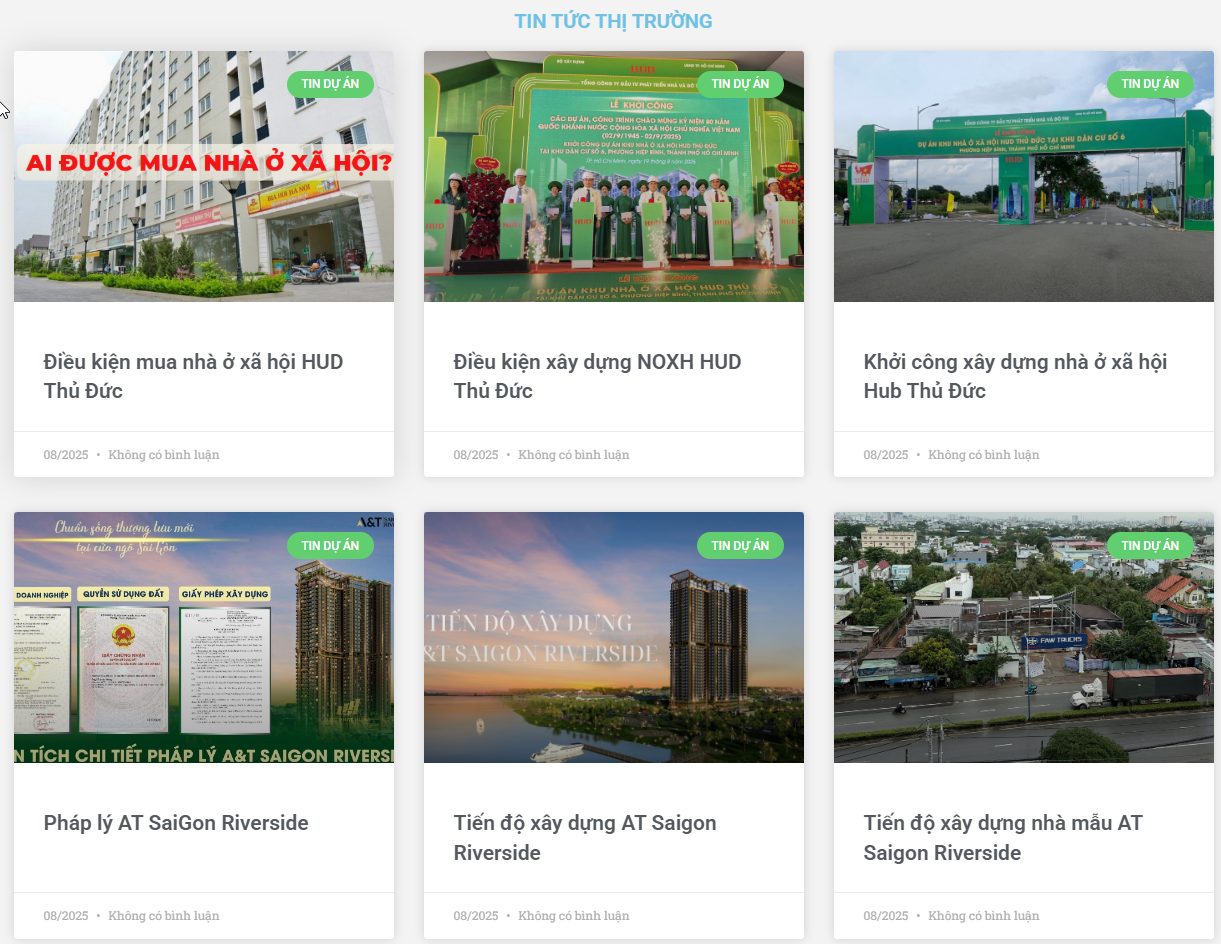Click date '08/2025' on 'Khởi công xây dựng nhà ở xã hội' card
This screenshot has width=1221, height=944.
886,455
